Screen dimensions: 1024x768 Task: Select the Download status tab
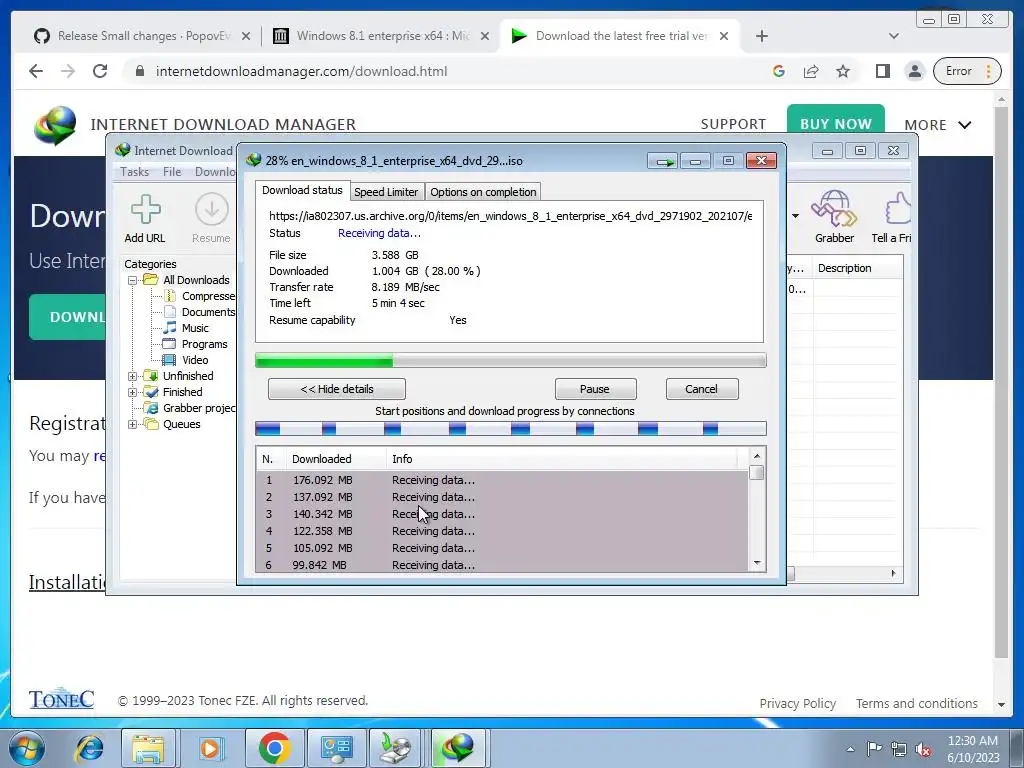[302, 190]
